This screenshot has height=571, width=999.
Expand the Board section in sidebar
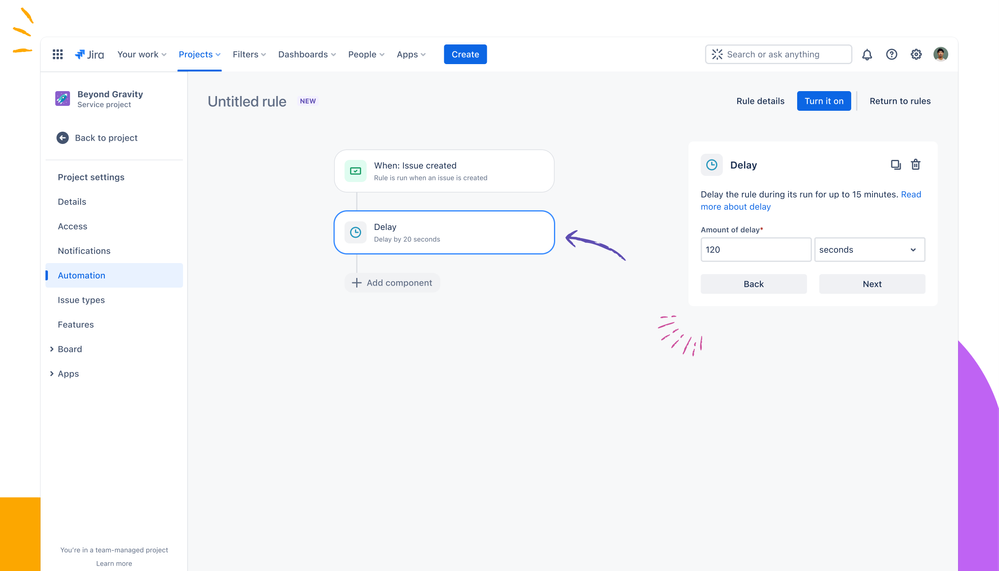pos(52,349)
